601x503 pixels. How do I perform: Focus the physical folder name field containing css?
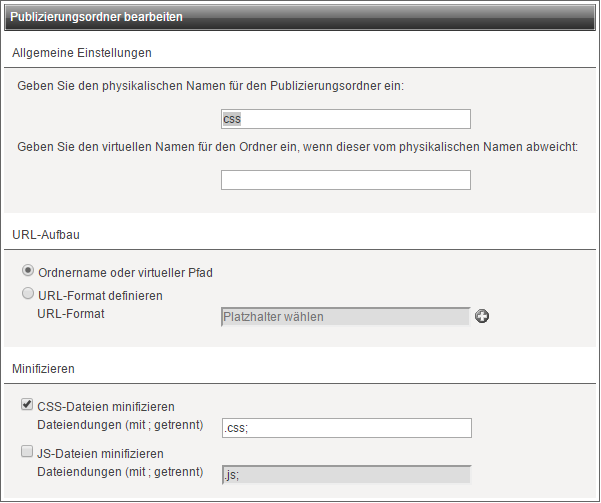[346, 119]
